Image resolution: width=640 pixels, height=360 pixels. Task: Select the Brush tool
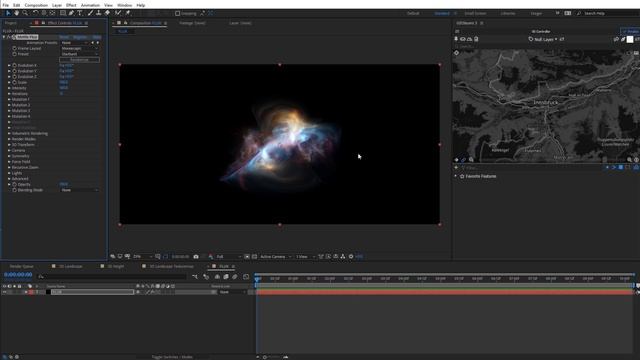(90, 13)
